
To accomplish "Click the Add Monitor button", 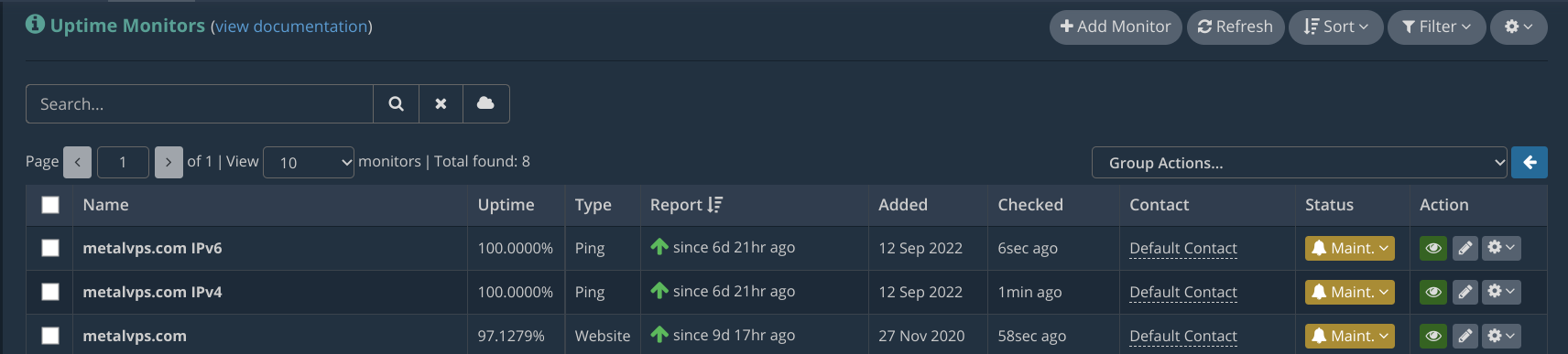I will coord(1116,27).
